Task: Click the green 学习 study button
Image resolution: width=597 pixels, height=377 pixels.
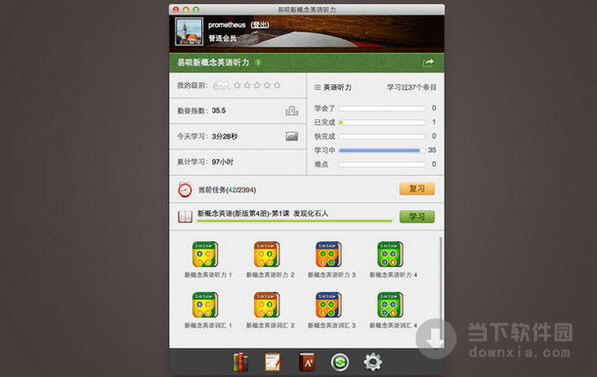Action: coord(417,217)
